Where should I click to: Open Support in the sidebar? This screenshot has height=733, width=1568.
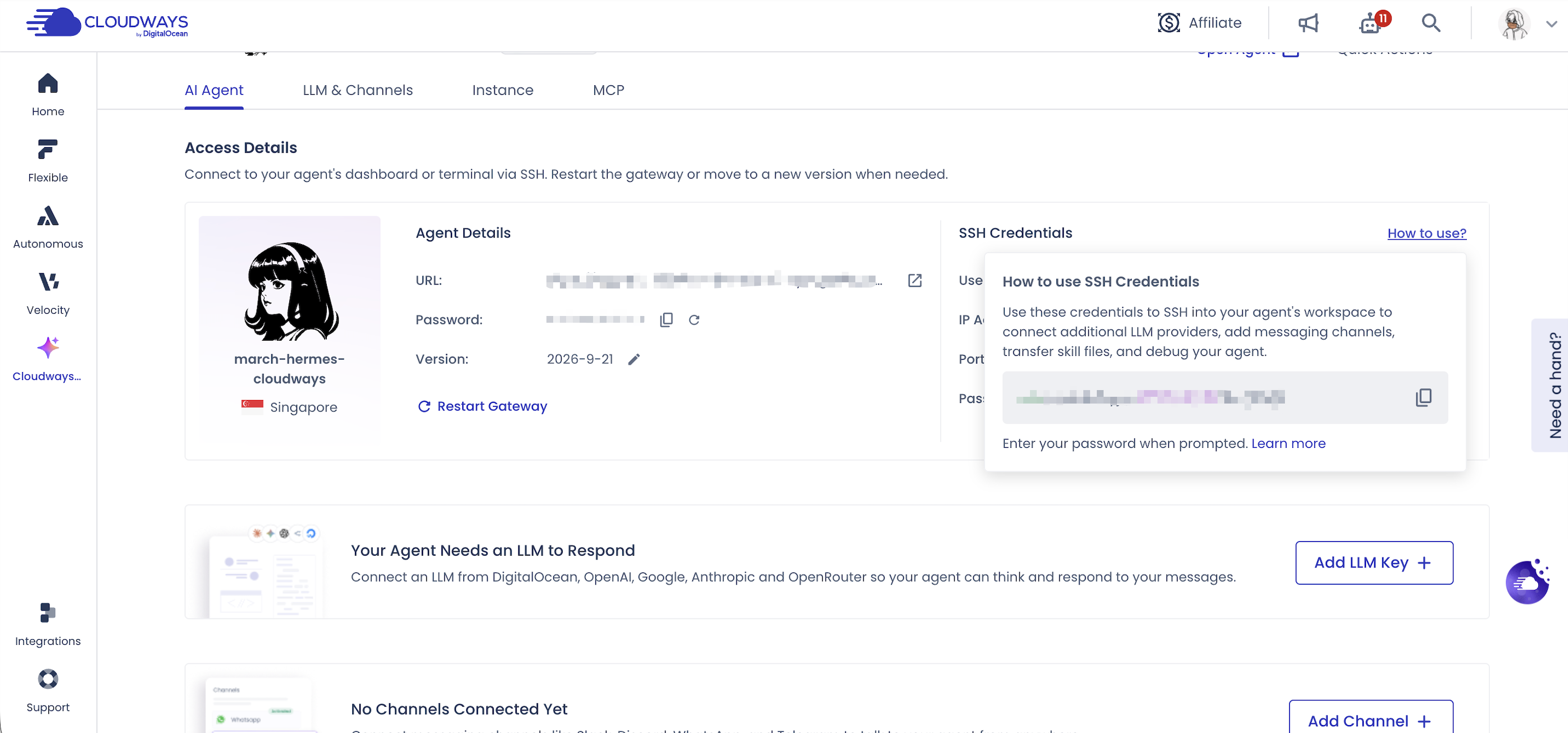[x=48, y=691]
